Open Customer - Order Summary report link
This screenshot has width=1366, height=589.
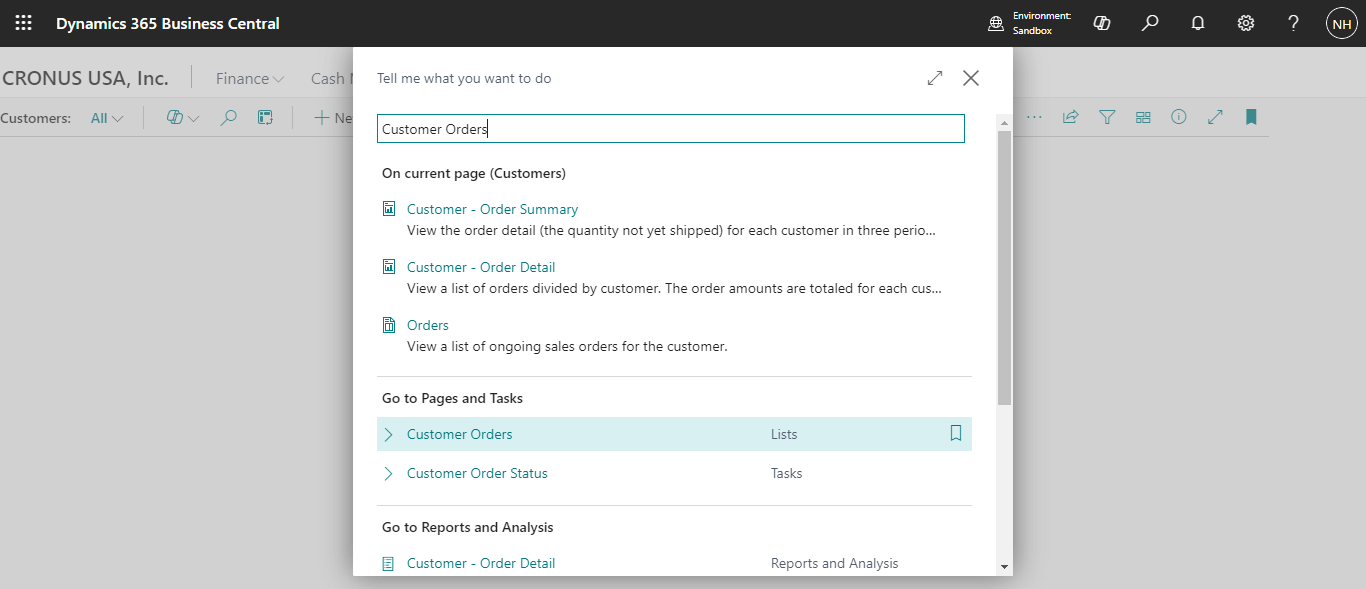point(492,209)
